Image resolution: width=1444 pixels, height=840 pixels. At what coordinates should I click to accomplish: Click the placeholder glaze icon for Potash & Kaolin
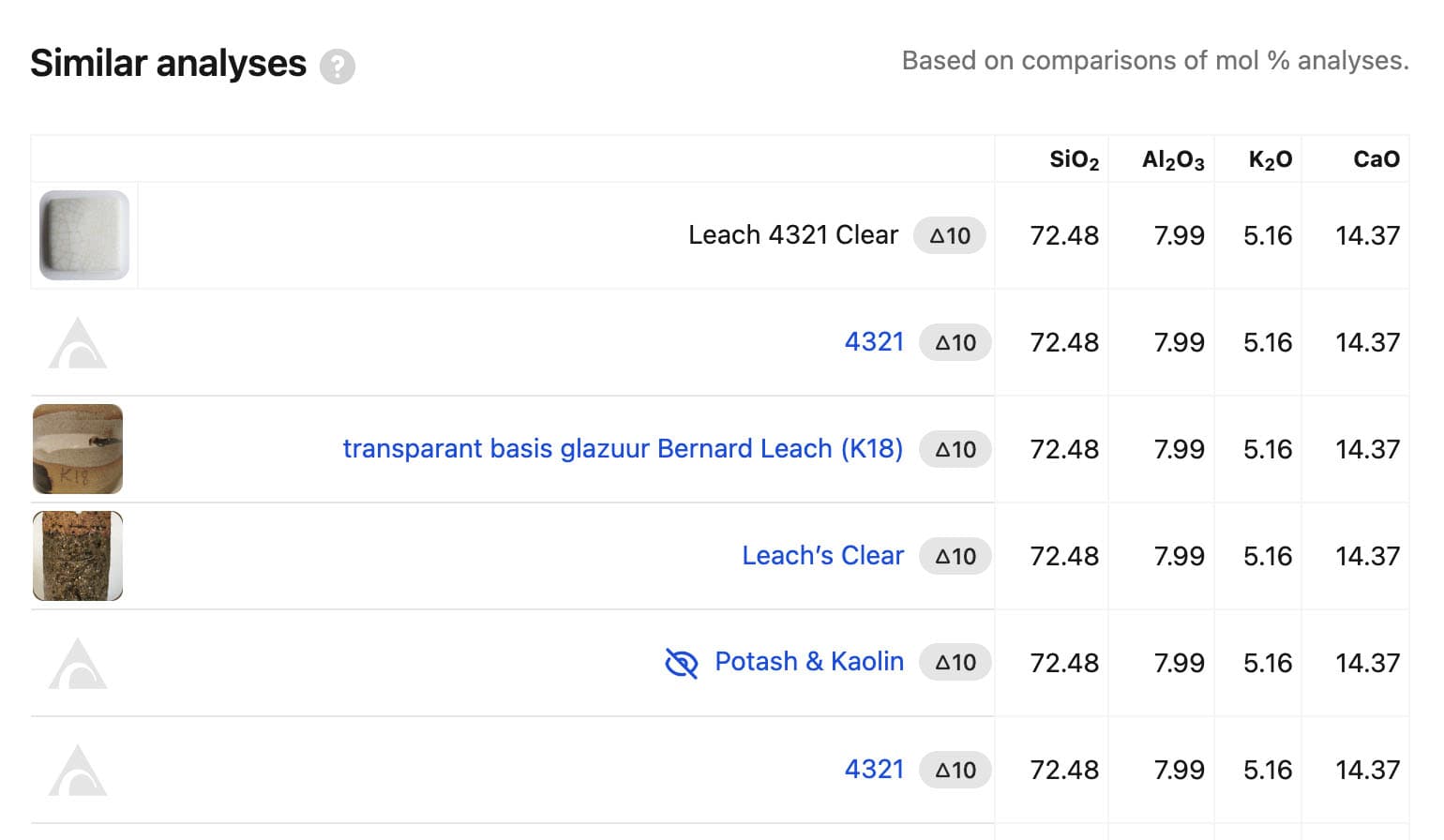(x=78, y=664)
